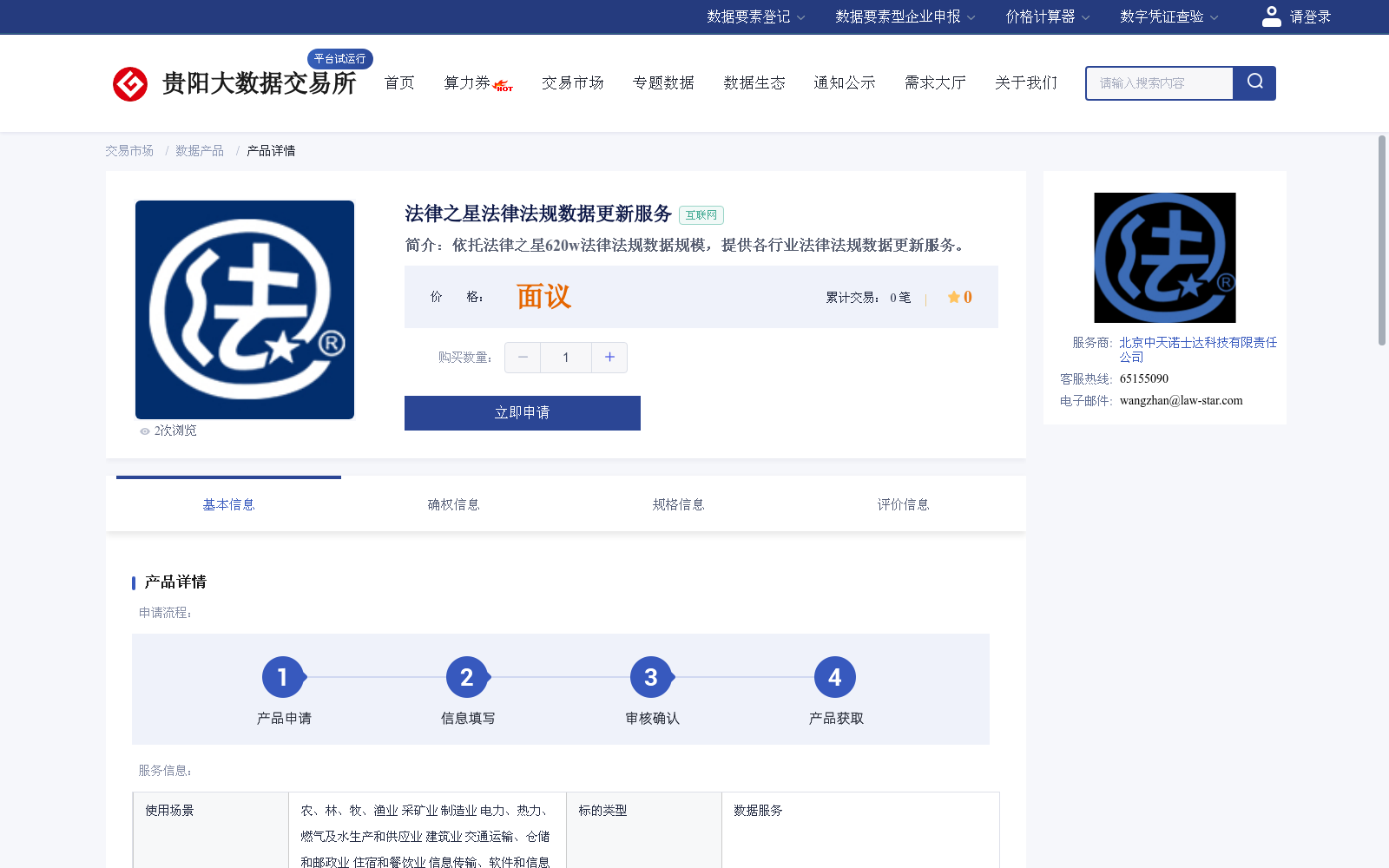Open the 专题数据 menu item

coord(663,82)
